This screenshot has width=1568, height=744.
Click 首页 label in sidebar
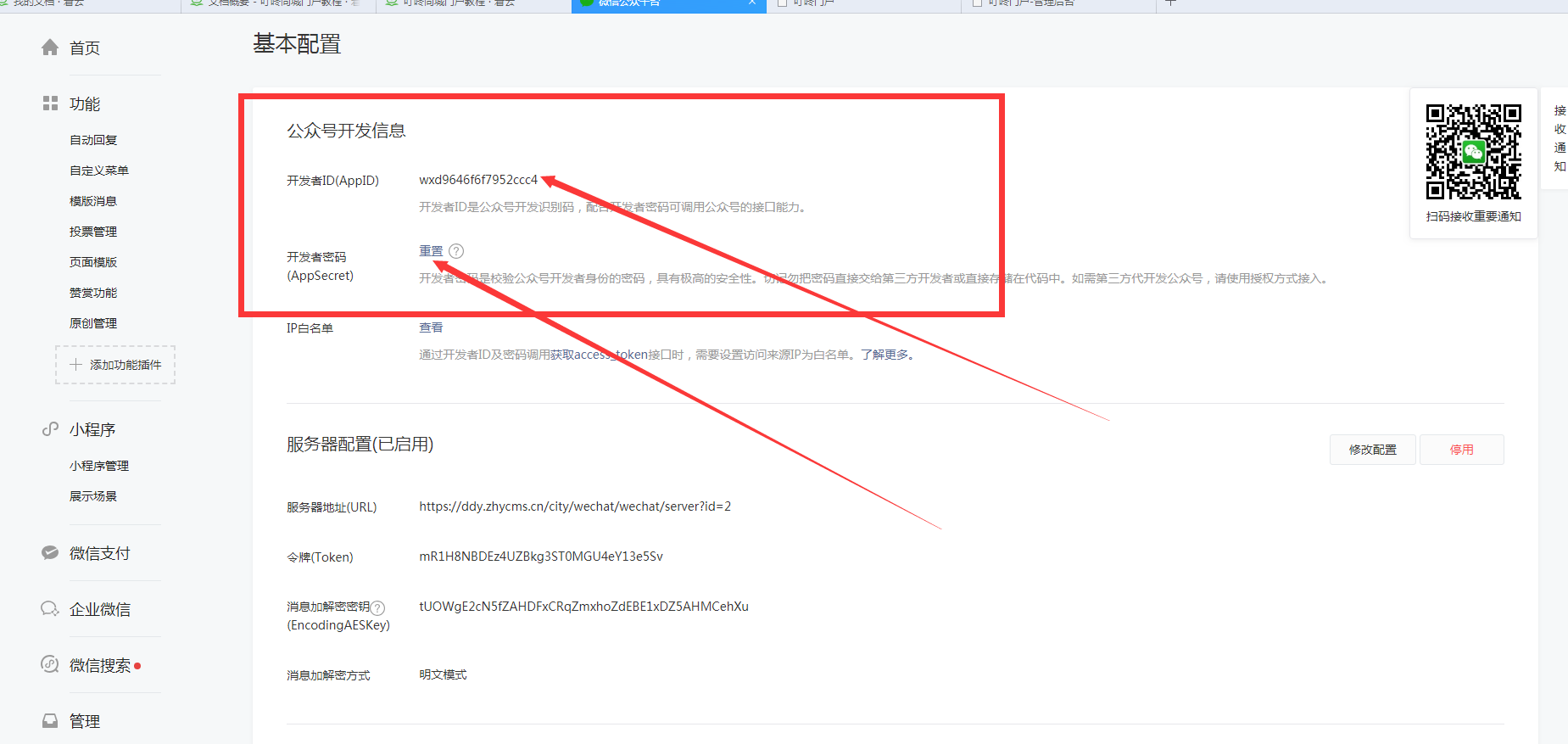[x=85, y=48]
